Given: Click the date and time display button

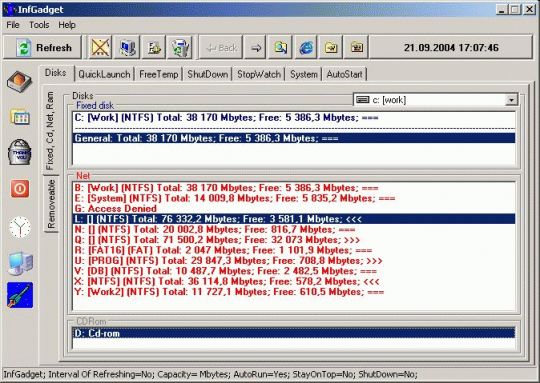Looking at the screenshot, I should [451, 47].
